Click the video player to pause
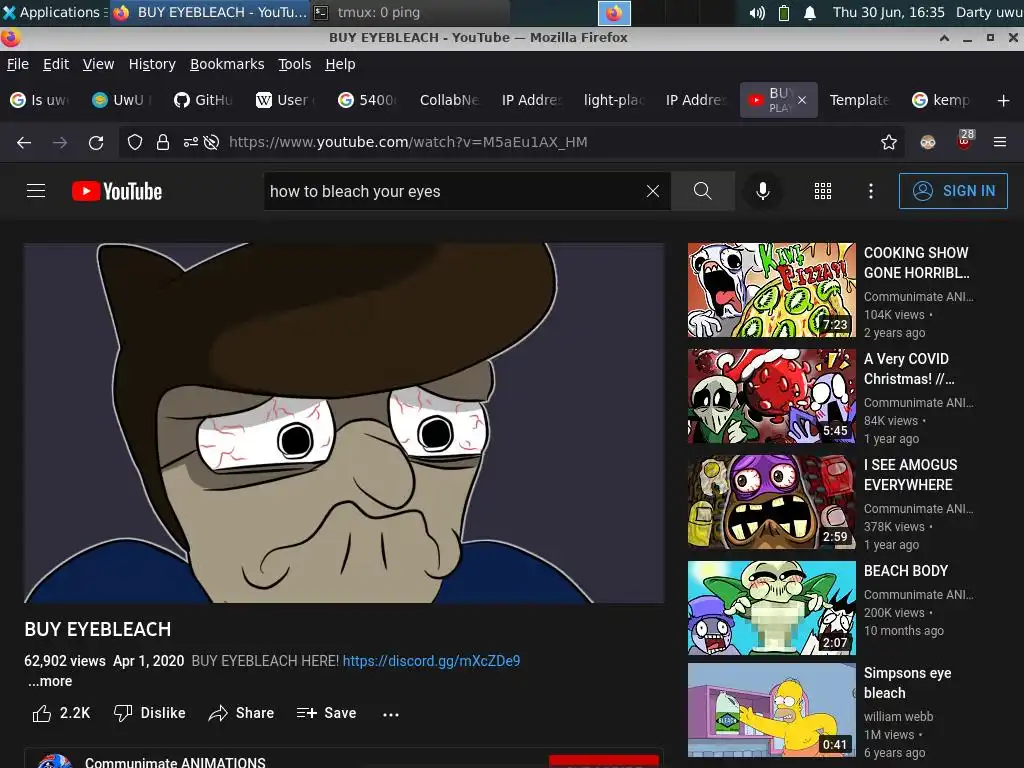Screen dimensions: 1024x768 tap(344, 423)
